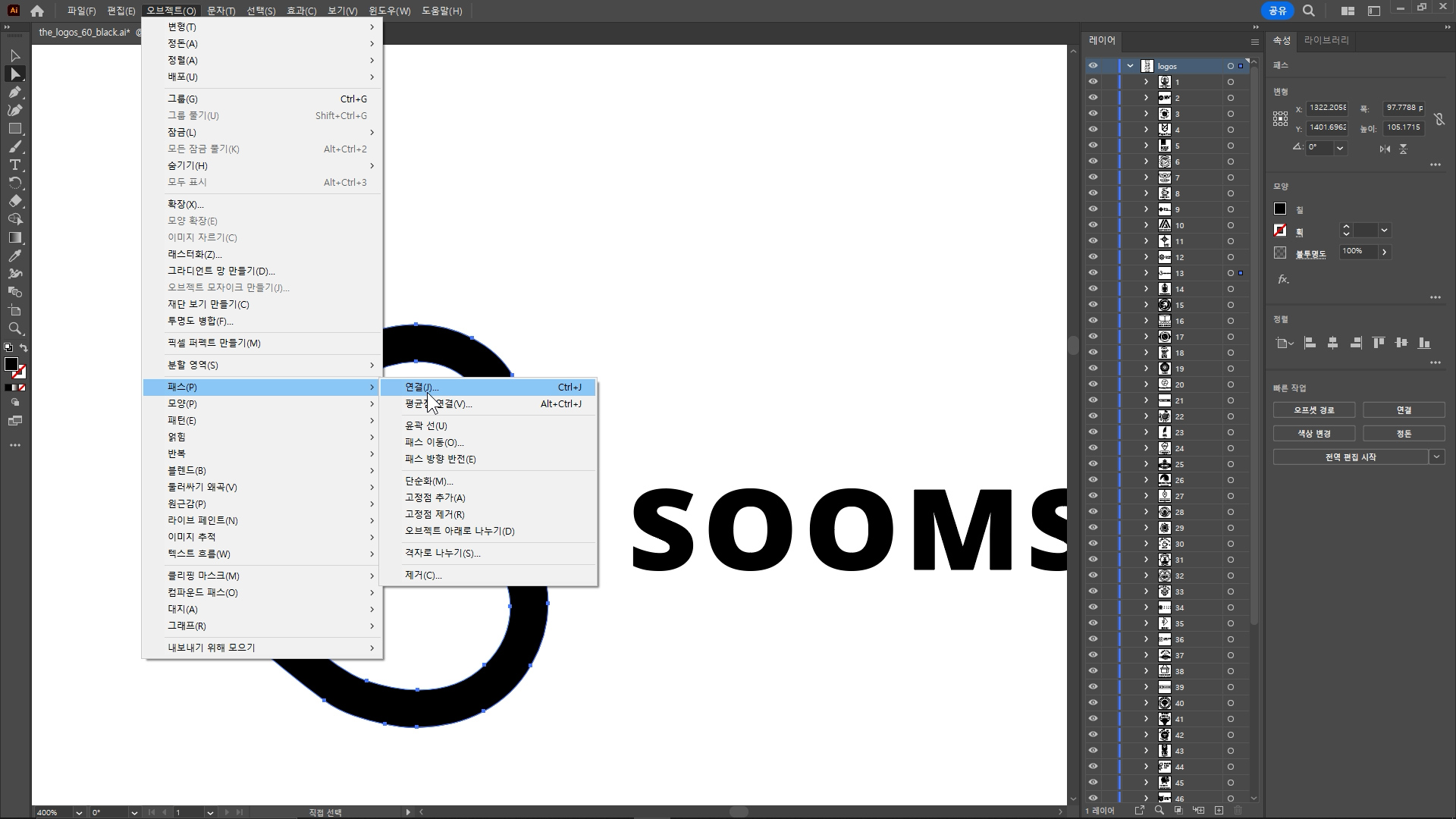Click the 라이브러리 panel tab
Screen dimensions: 1456x819
tap(1326, 40)
